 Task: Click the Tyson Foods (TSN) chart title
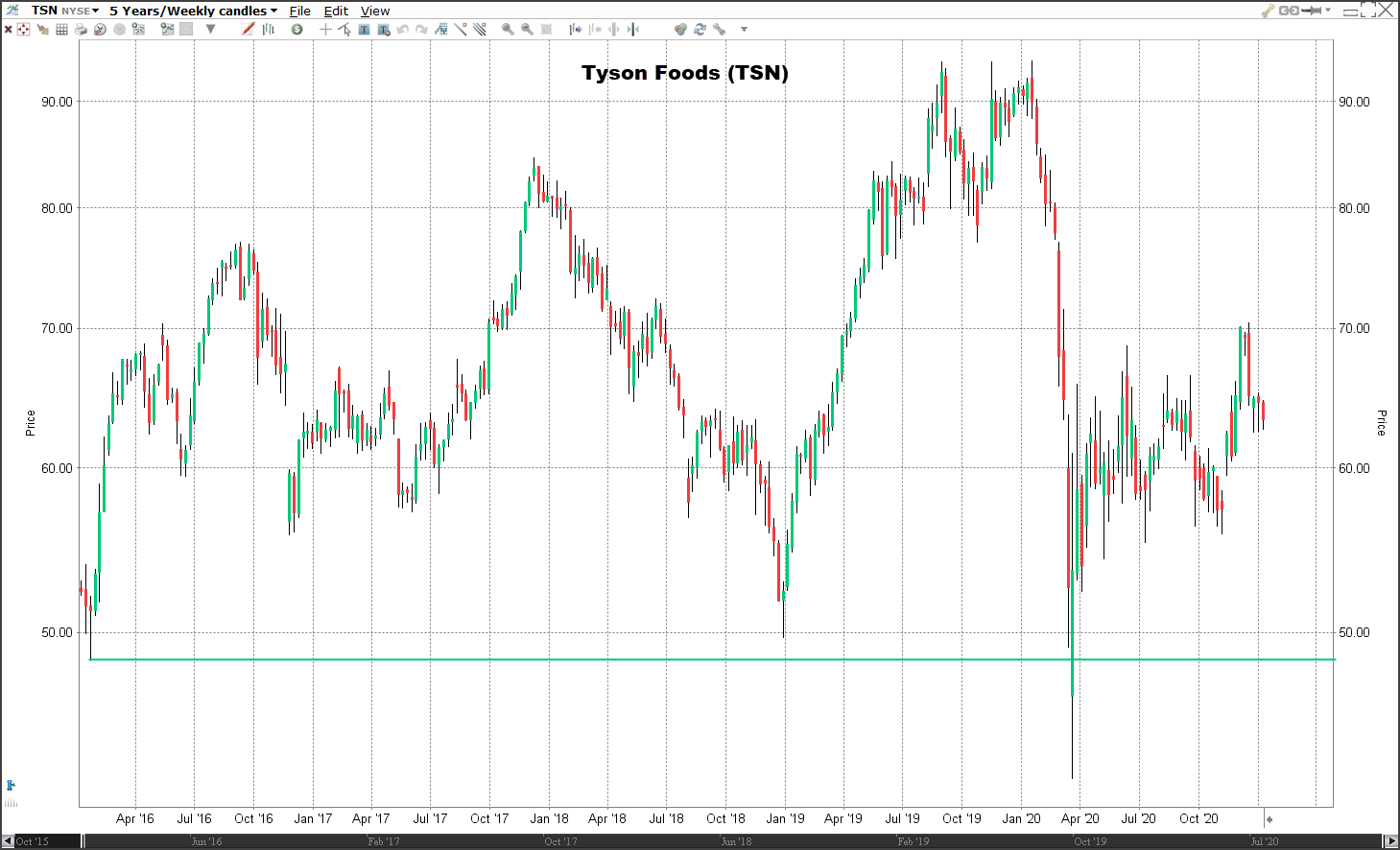click(x=685, y=73)
